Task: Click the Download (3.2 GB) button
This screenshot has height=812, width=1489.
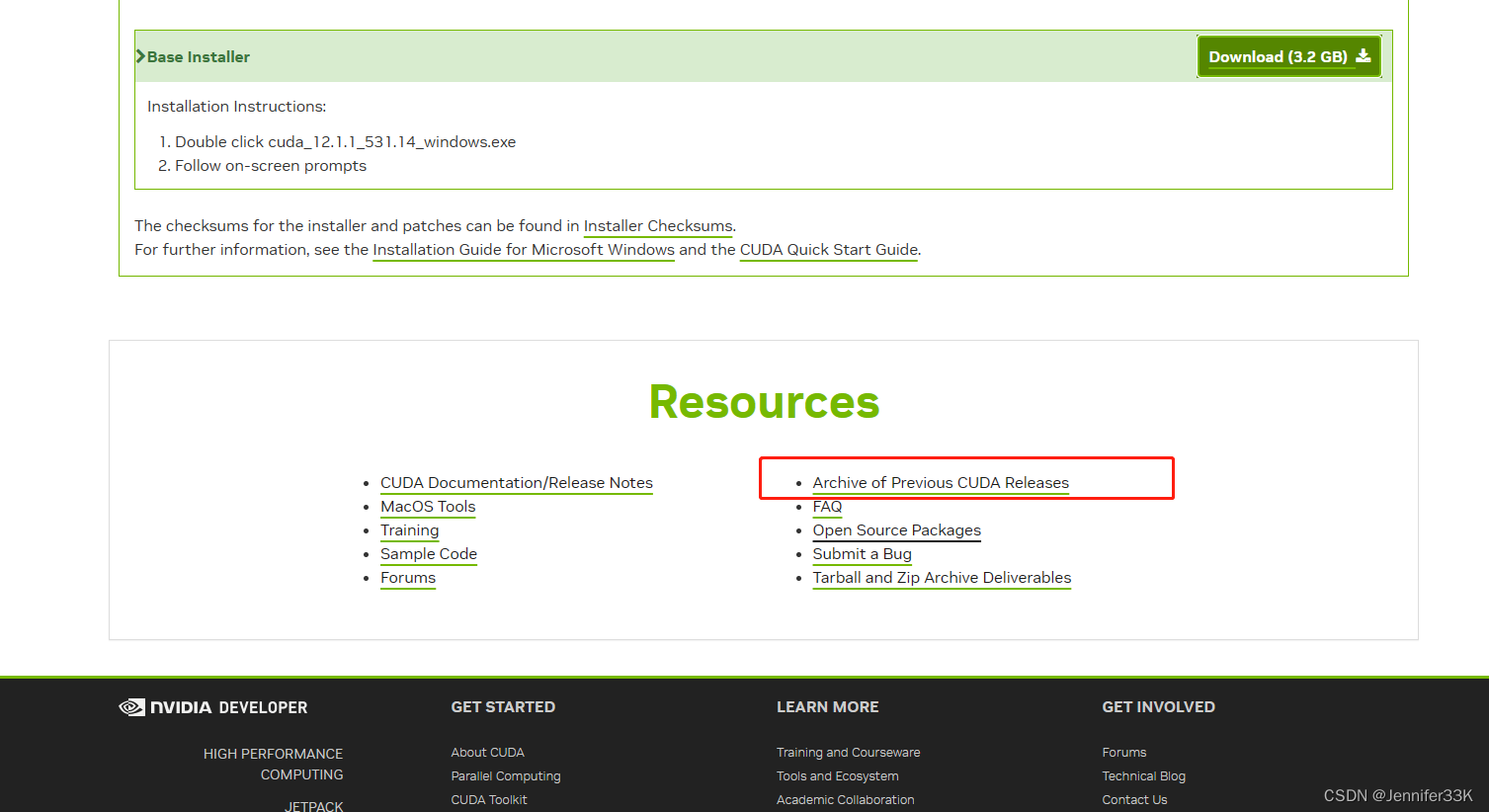Action: 1289,56
